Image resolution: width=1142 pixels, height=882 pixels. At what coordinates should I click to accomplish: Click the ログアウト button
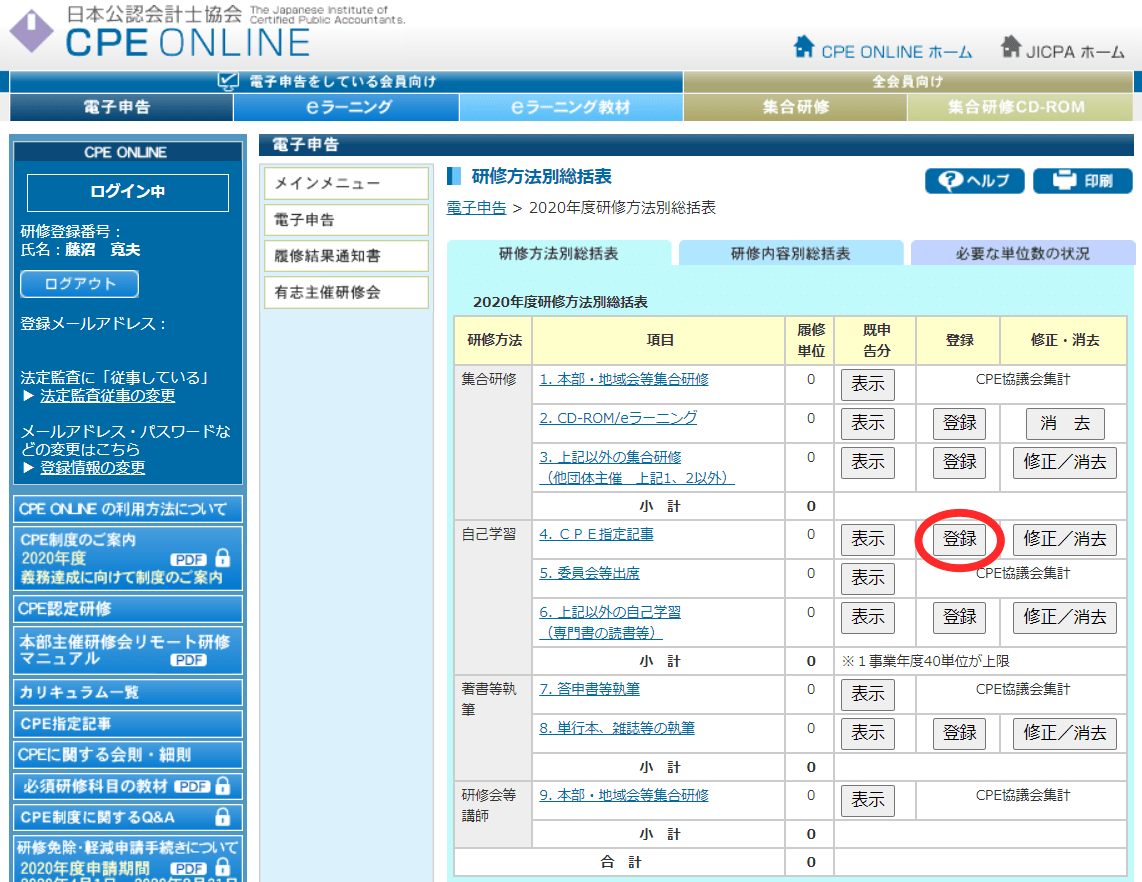(79, 284)
